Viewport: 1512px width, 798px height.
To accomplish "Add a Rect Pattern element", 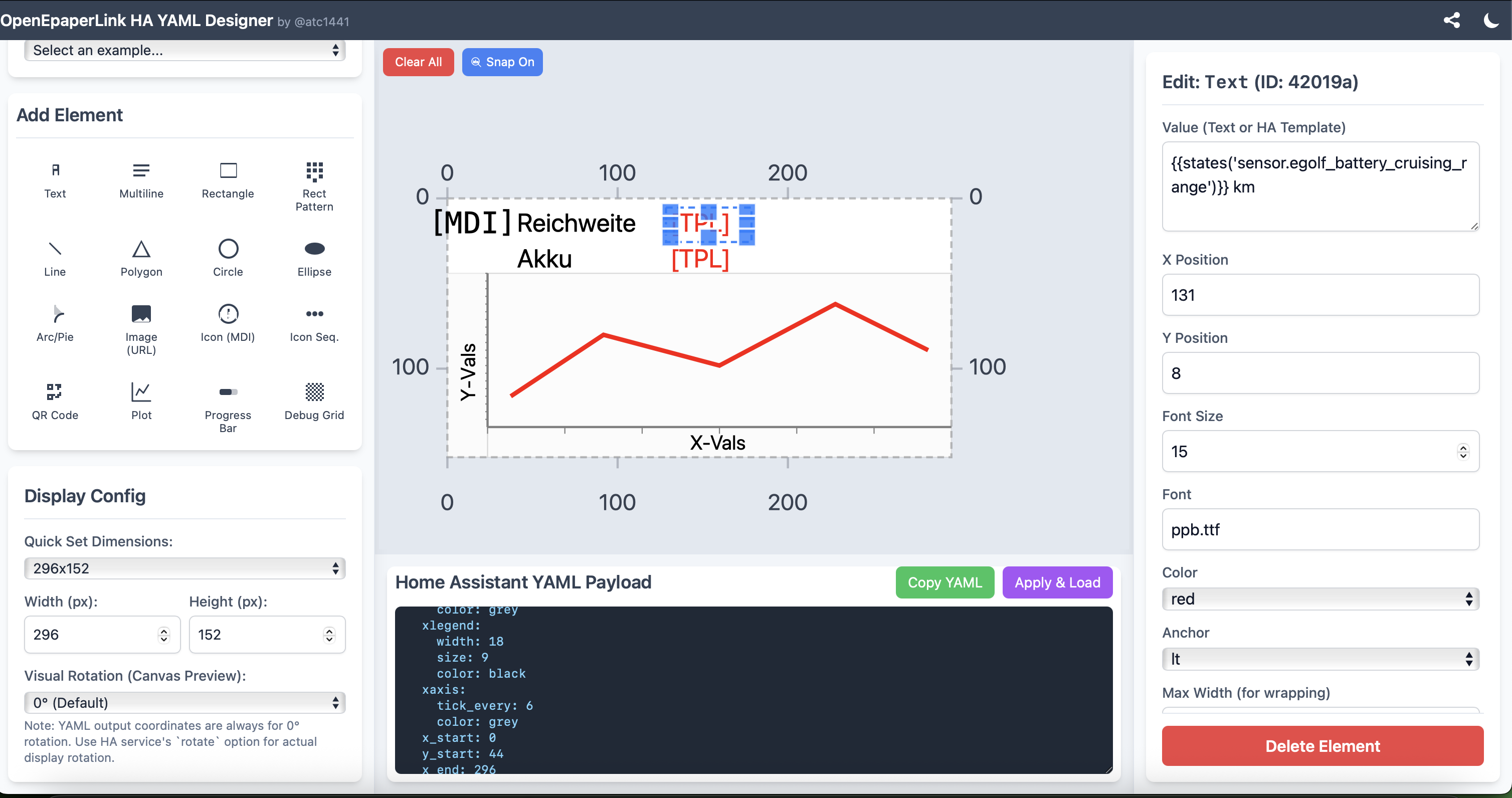I will tap(314, 185).
